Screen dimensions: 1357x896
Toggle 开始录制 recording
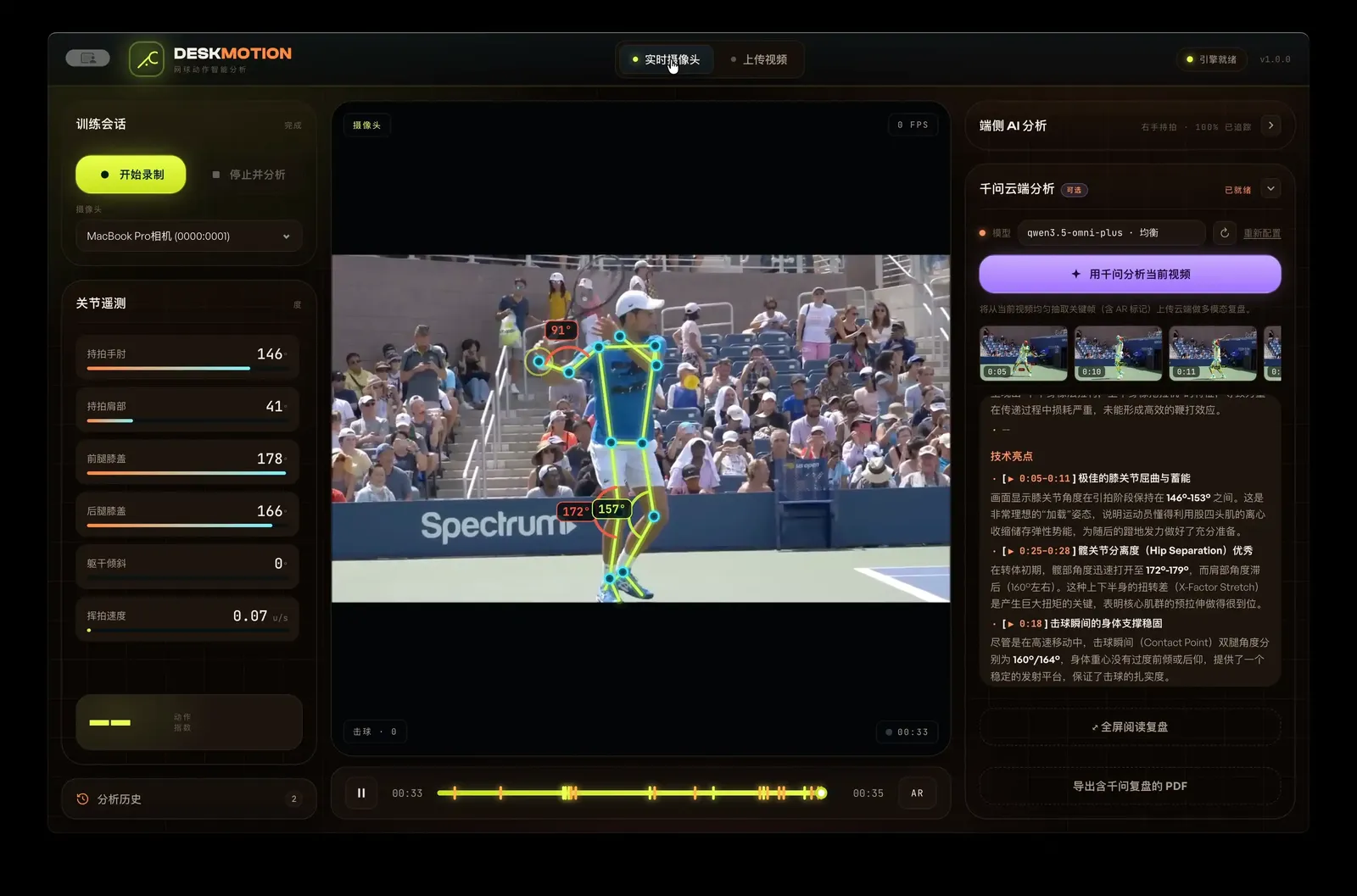pos(131,175)
